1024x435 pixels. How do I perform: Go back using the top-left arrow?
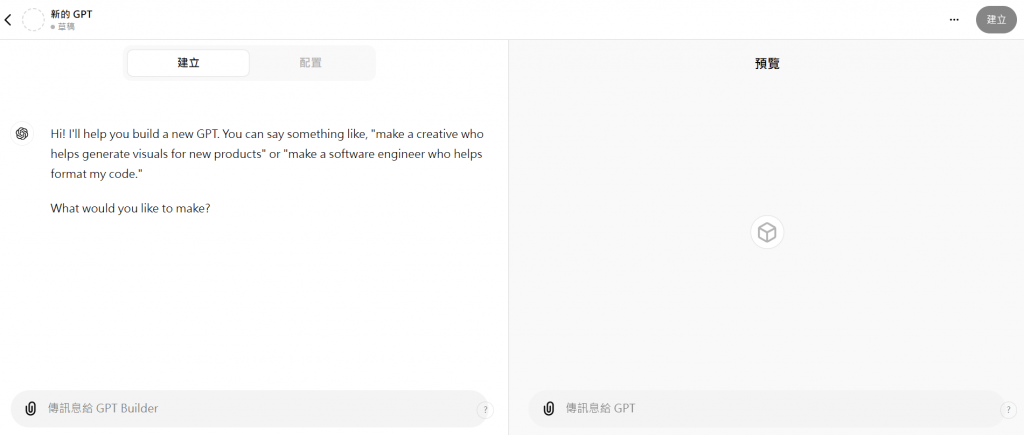coord(8,20)
